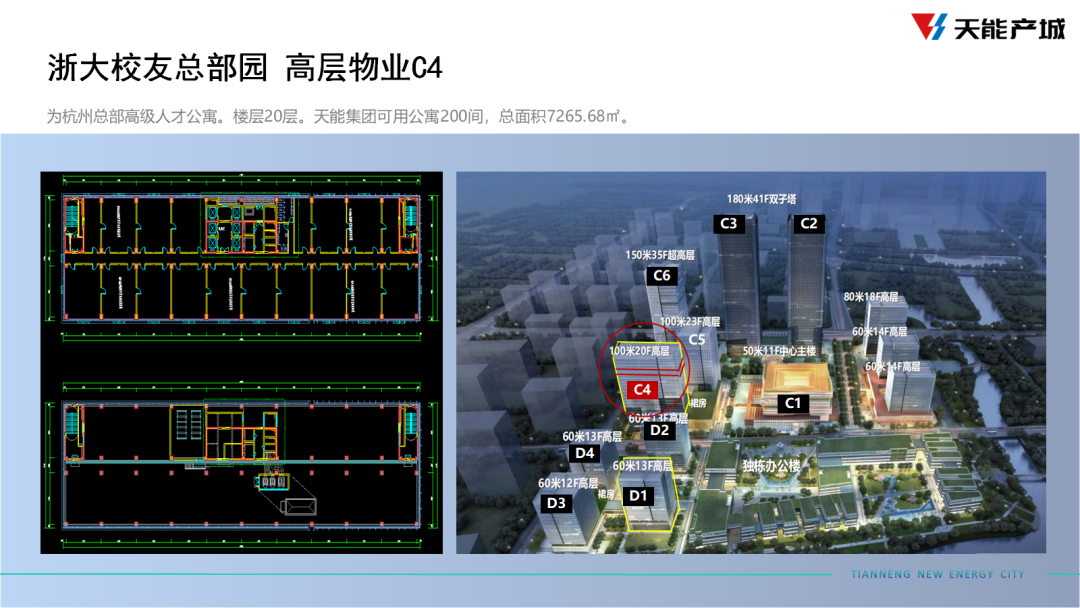Click the TIANNENG NEW ENERGY CITY footer text
Viewport: 1080px width, 608px height.
click(x=937, y=574)
